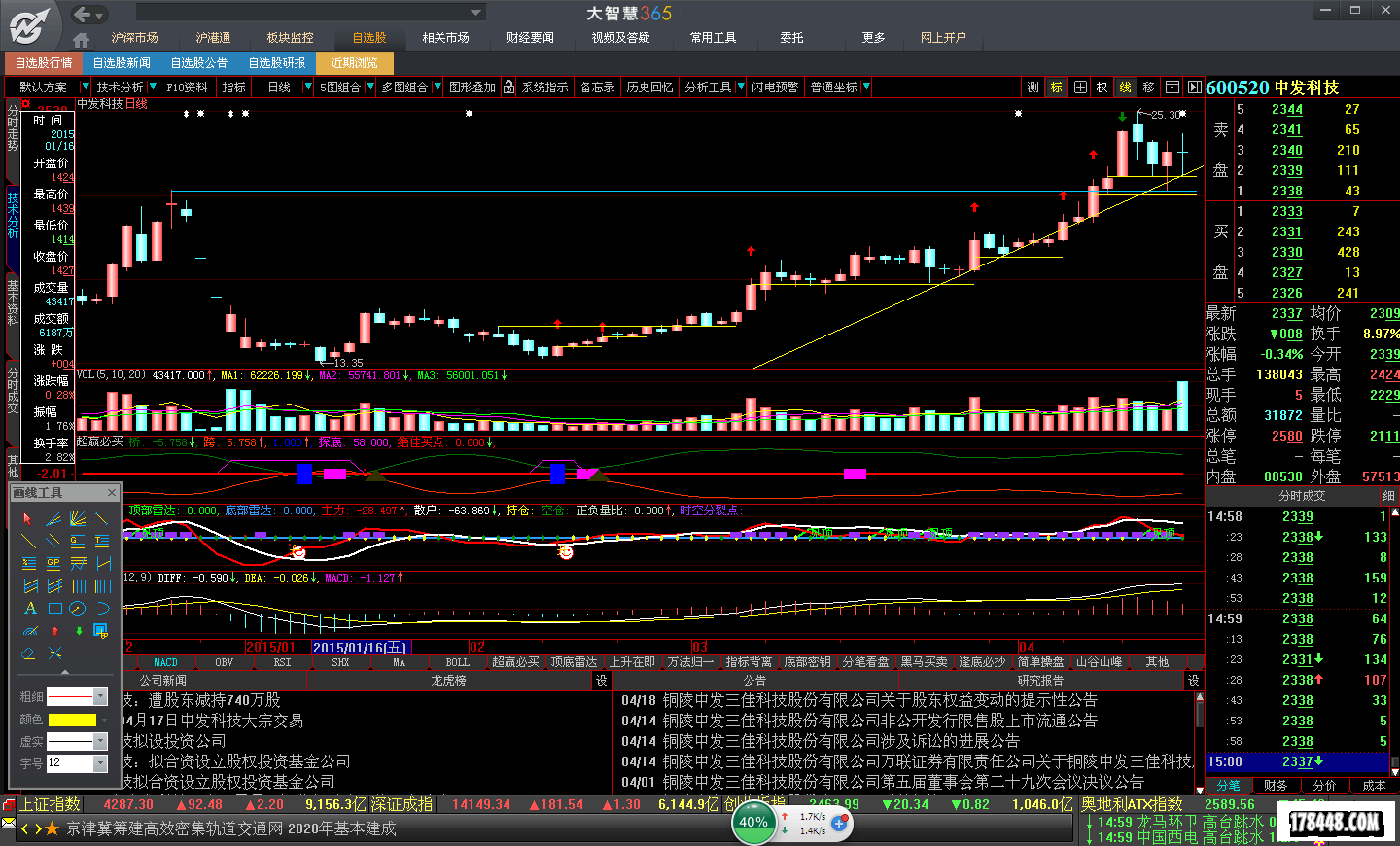The width and height of the screenshot is (1400, 846).
Task: Open the 04月17日中发科技大宗交易 news item
Action: tap(212, 721)
